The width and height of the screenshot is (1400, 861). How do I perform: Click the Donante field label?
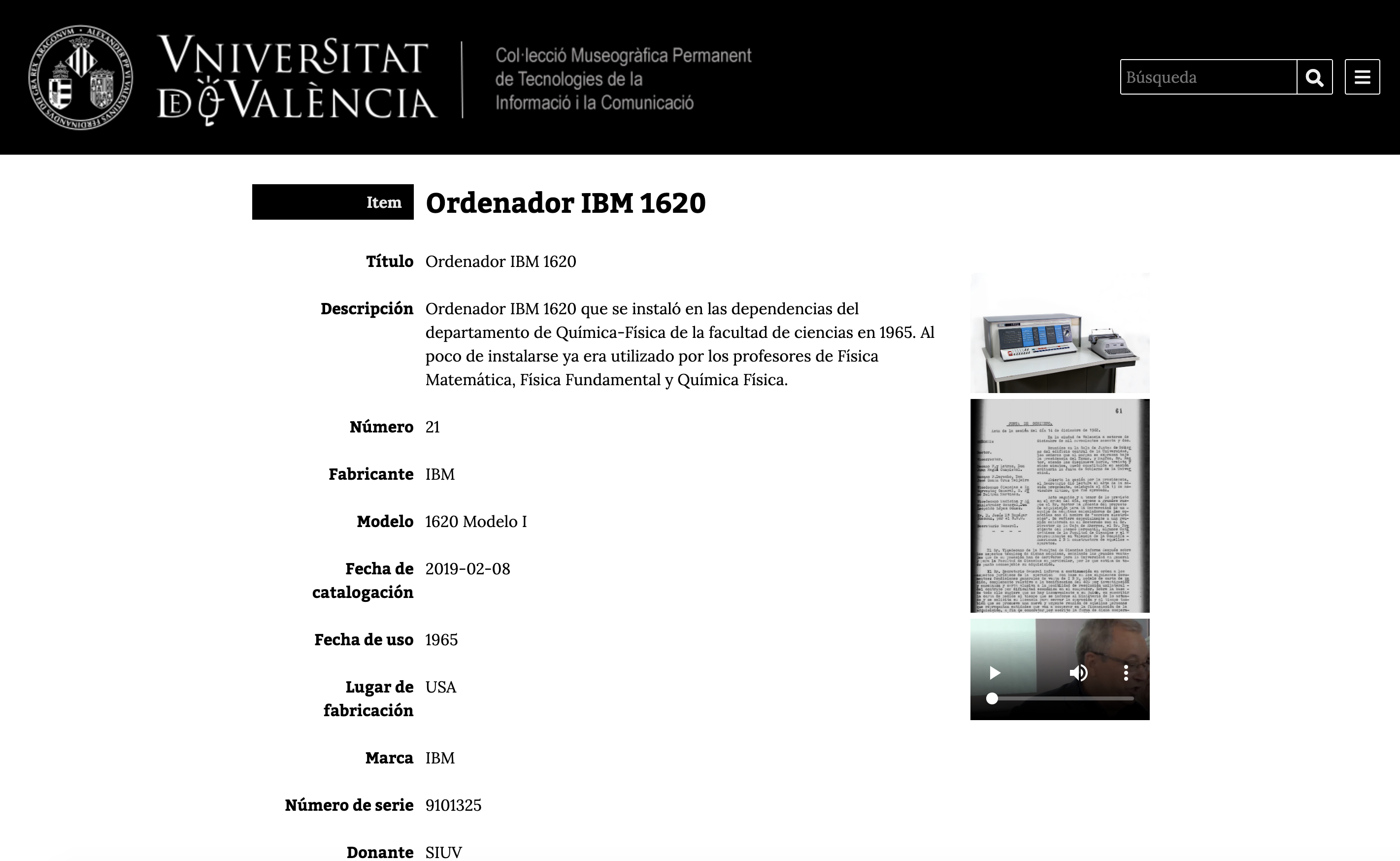tap(380, 853)
